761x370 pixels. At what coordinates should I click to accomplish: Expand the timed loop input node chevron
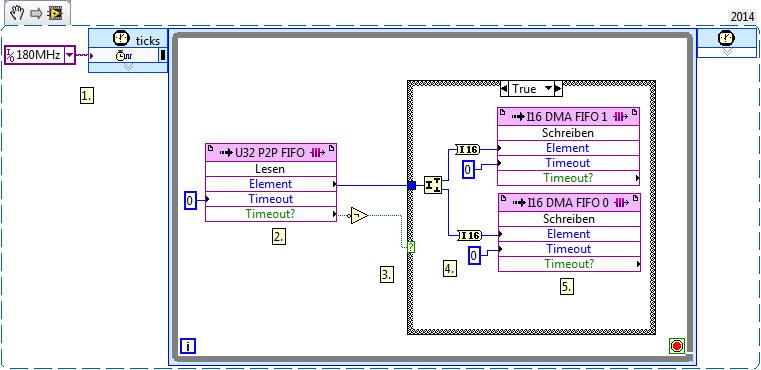128,67
